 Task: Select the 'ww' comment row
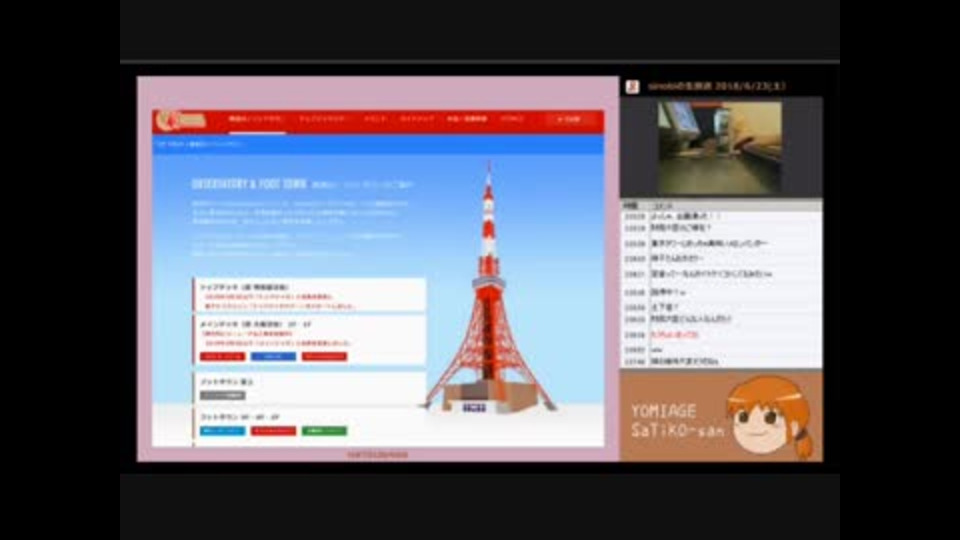(x=721, y=350)
